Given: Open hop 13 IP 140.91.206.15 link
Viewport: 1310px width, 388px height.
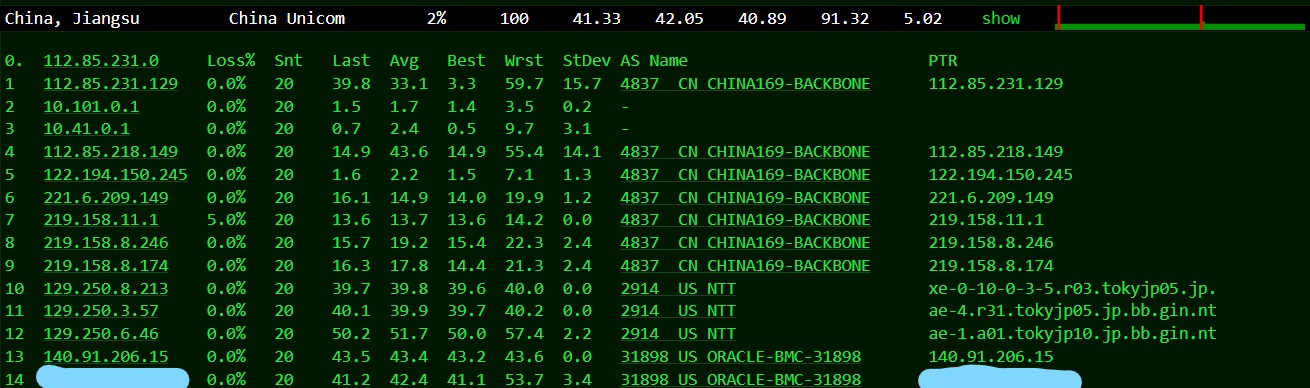Looking at the screenshot, I should click(106, 356).
